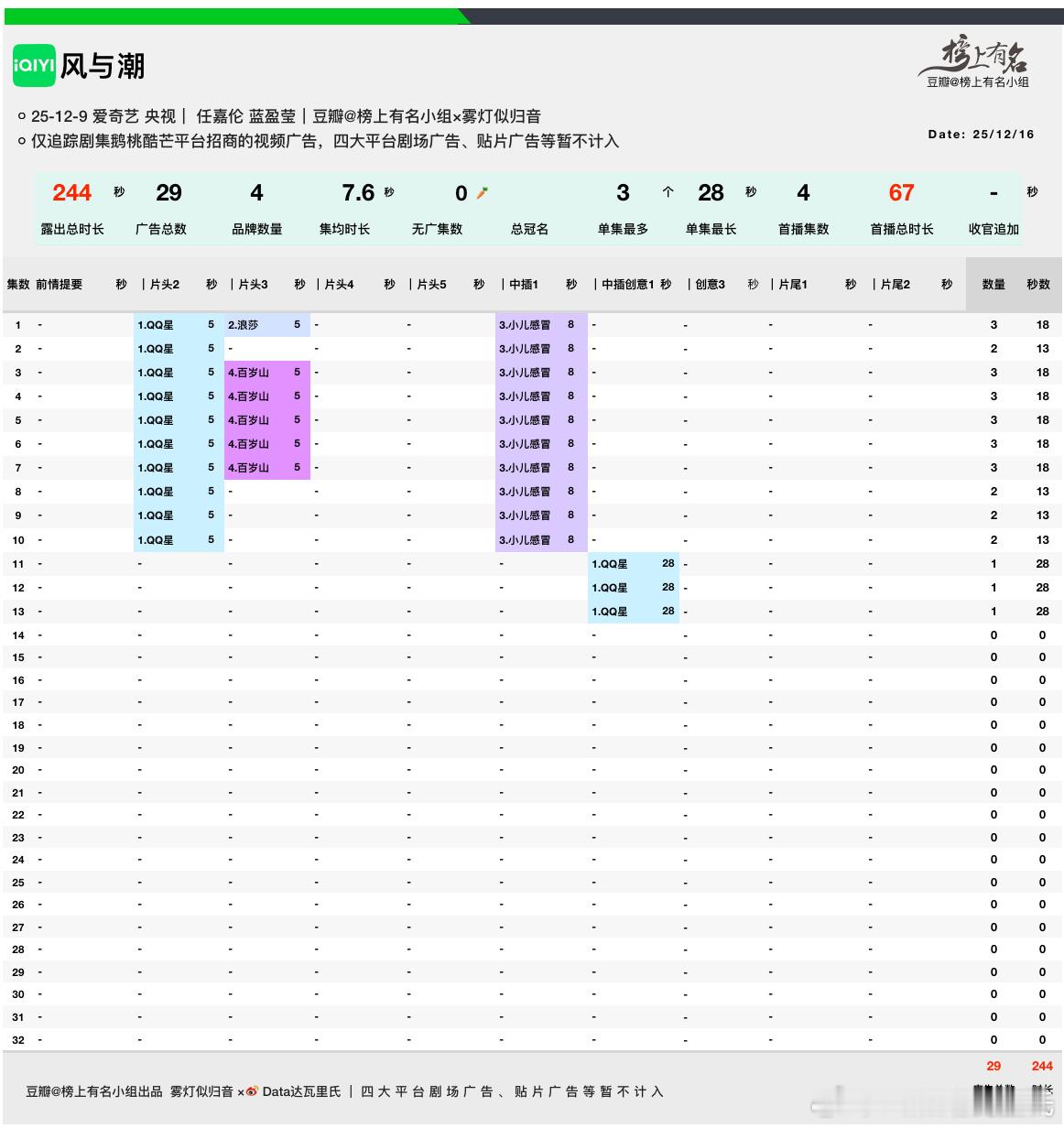
Task: Click the Weibo icon in the footer
Action: (252, 1091)
